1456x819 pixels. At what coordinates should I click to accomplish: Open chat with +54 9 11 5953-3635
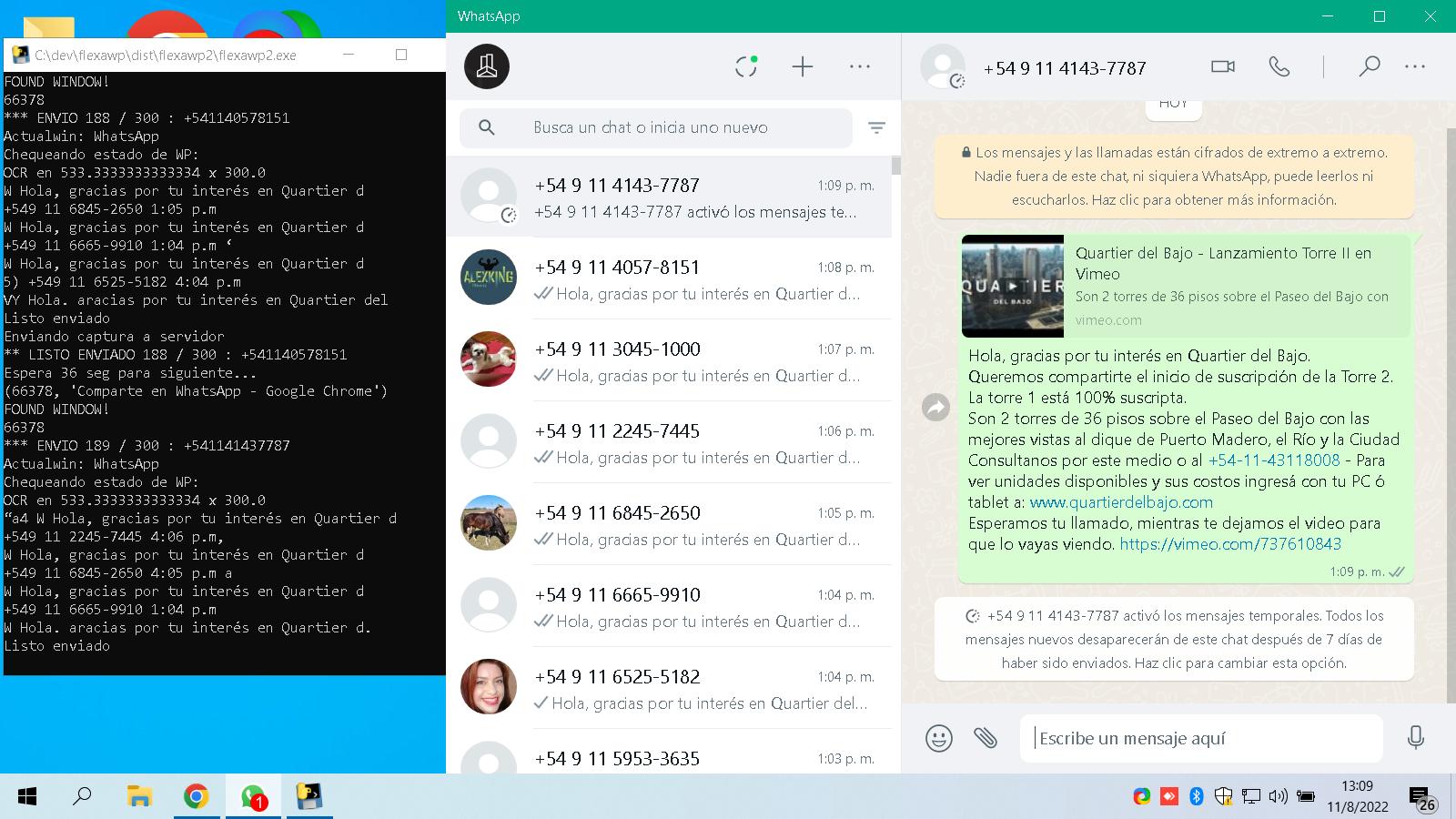click(x=669, y=752)
